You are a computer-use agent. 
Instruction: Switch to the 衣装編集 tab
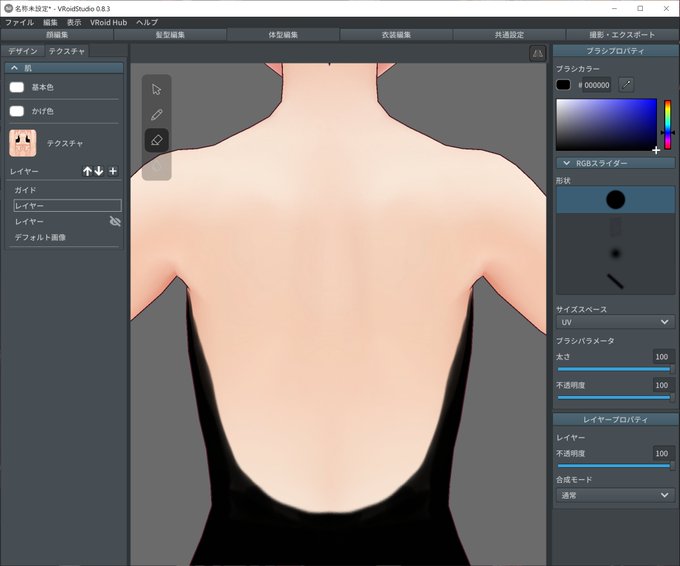tap(396, 35)
